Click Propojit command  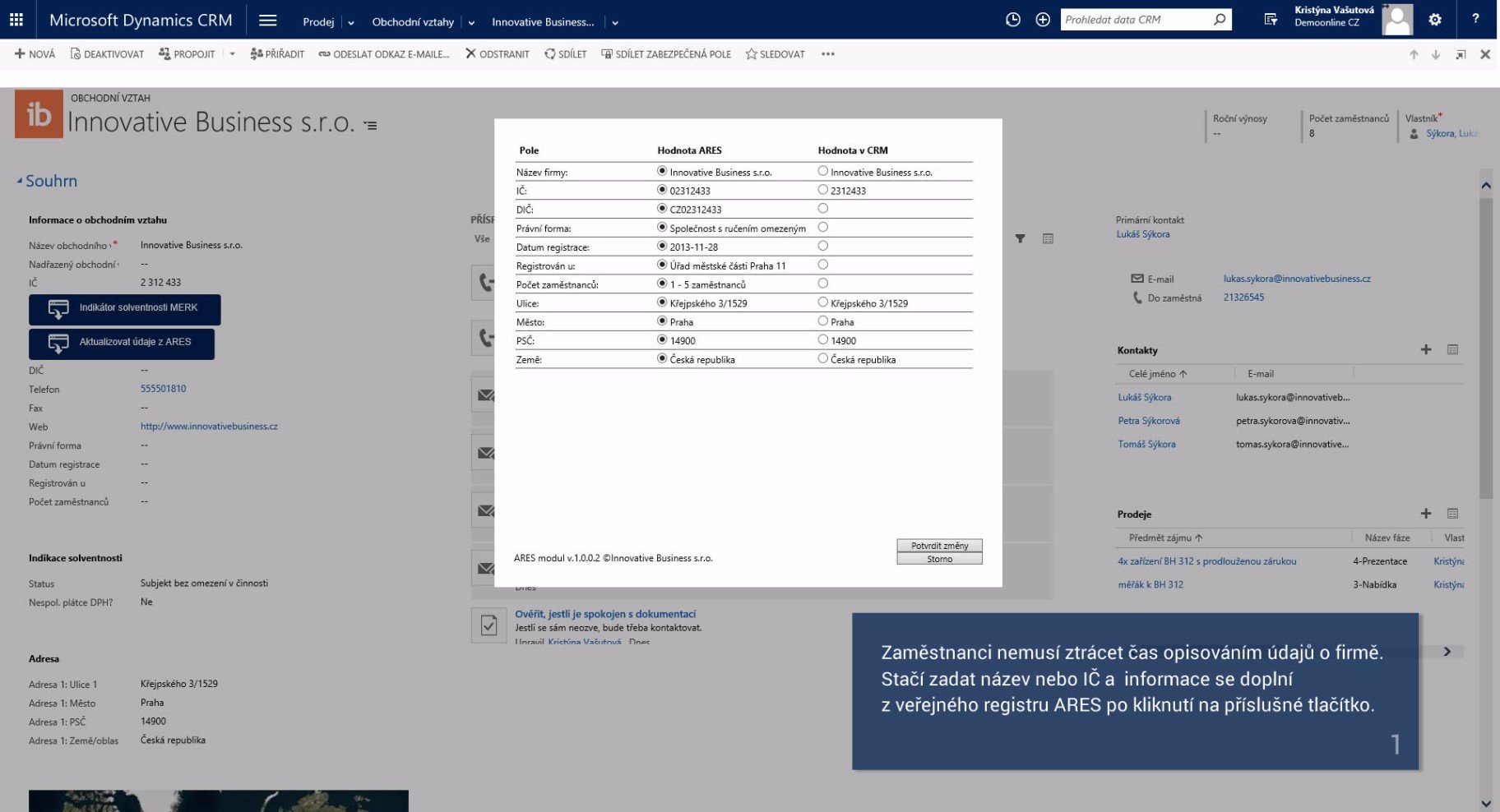click(187, 54)
